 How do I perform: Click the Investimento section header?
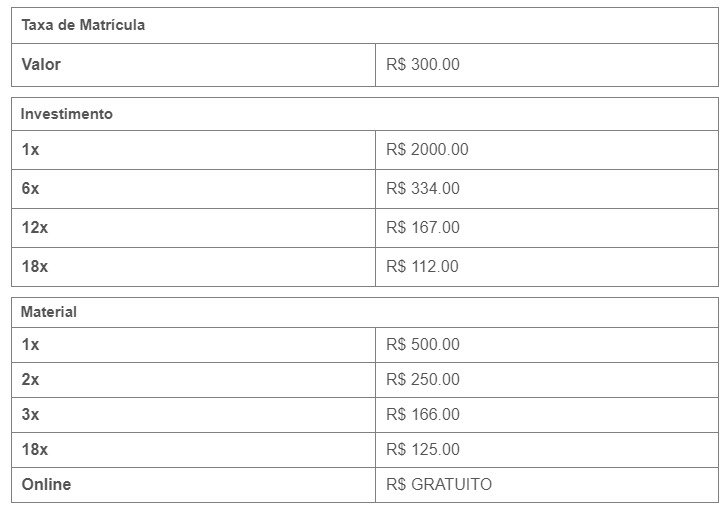pyautogui.click(x=66, y=114)
